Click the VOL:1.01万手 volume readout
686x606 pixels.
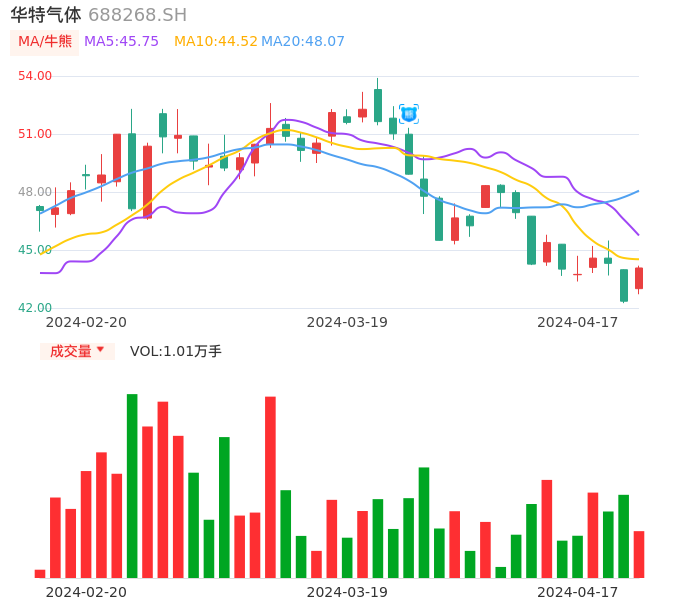175,351
